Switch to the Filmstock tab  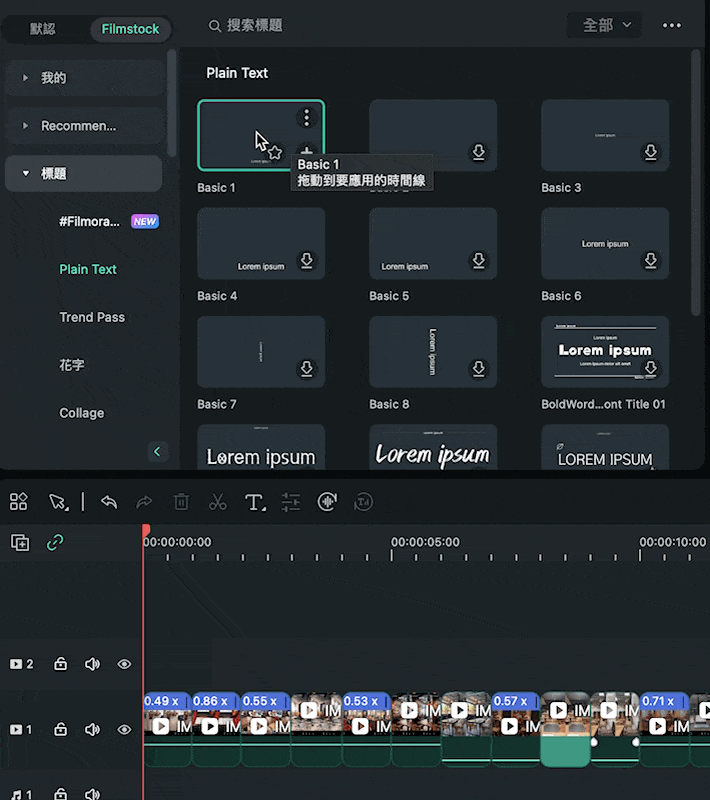(x=131, y=29)
